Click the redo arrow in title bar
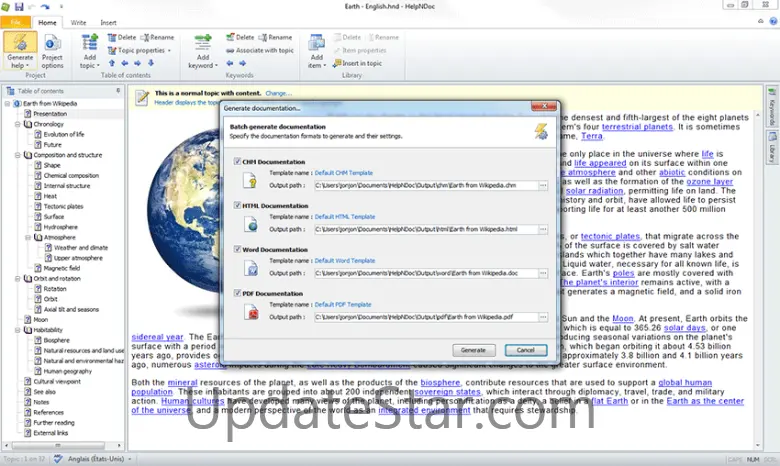The height and width of the screenshot is (466, 780). tap(45, 6)
